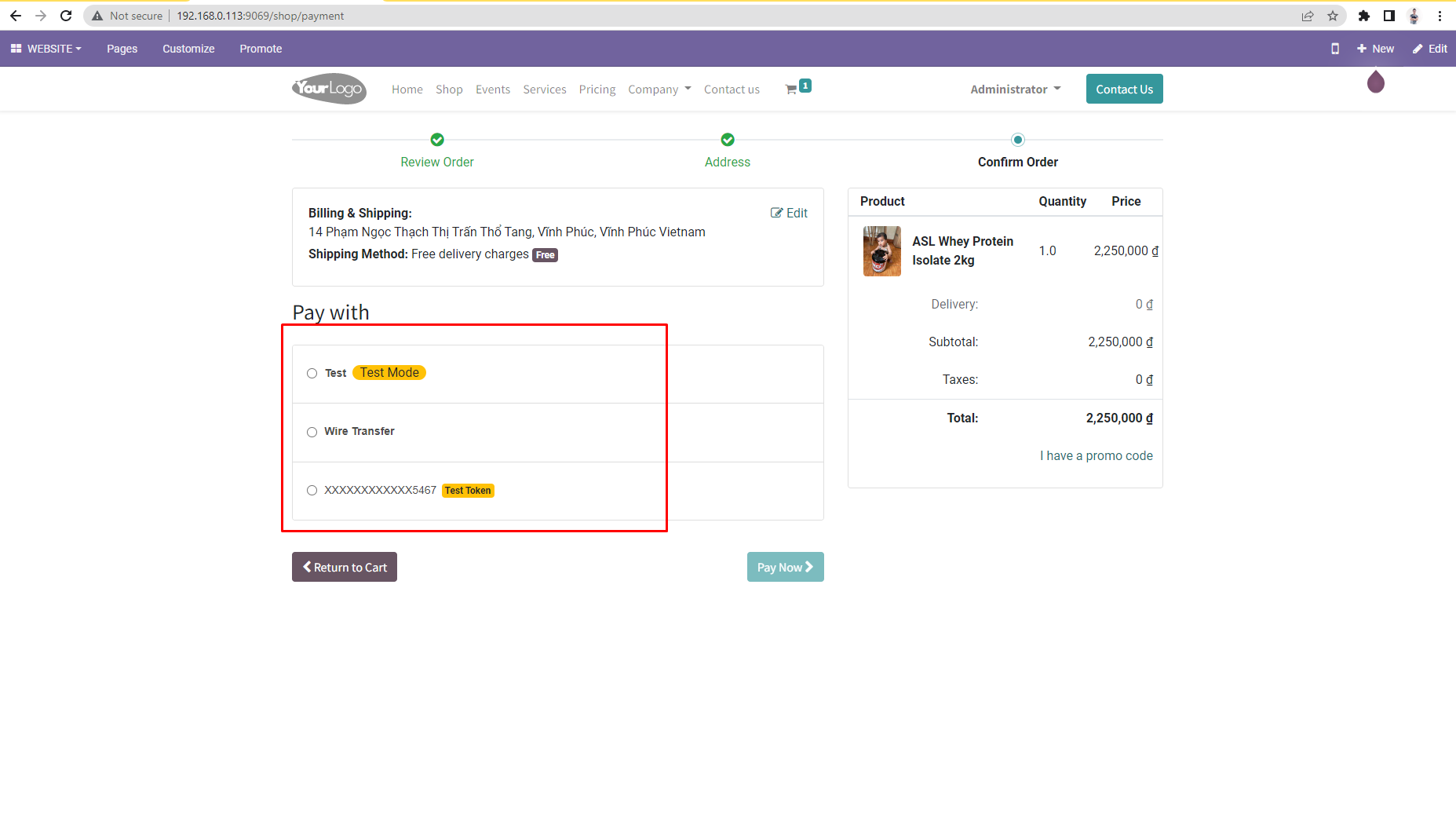The width and height of the screenshot is (1456, 822).
Task: Open the Customize menu
Action: coord(188,48)
